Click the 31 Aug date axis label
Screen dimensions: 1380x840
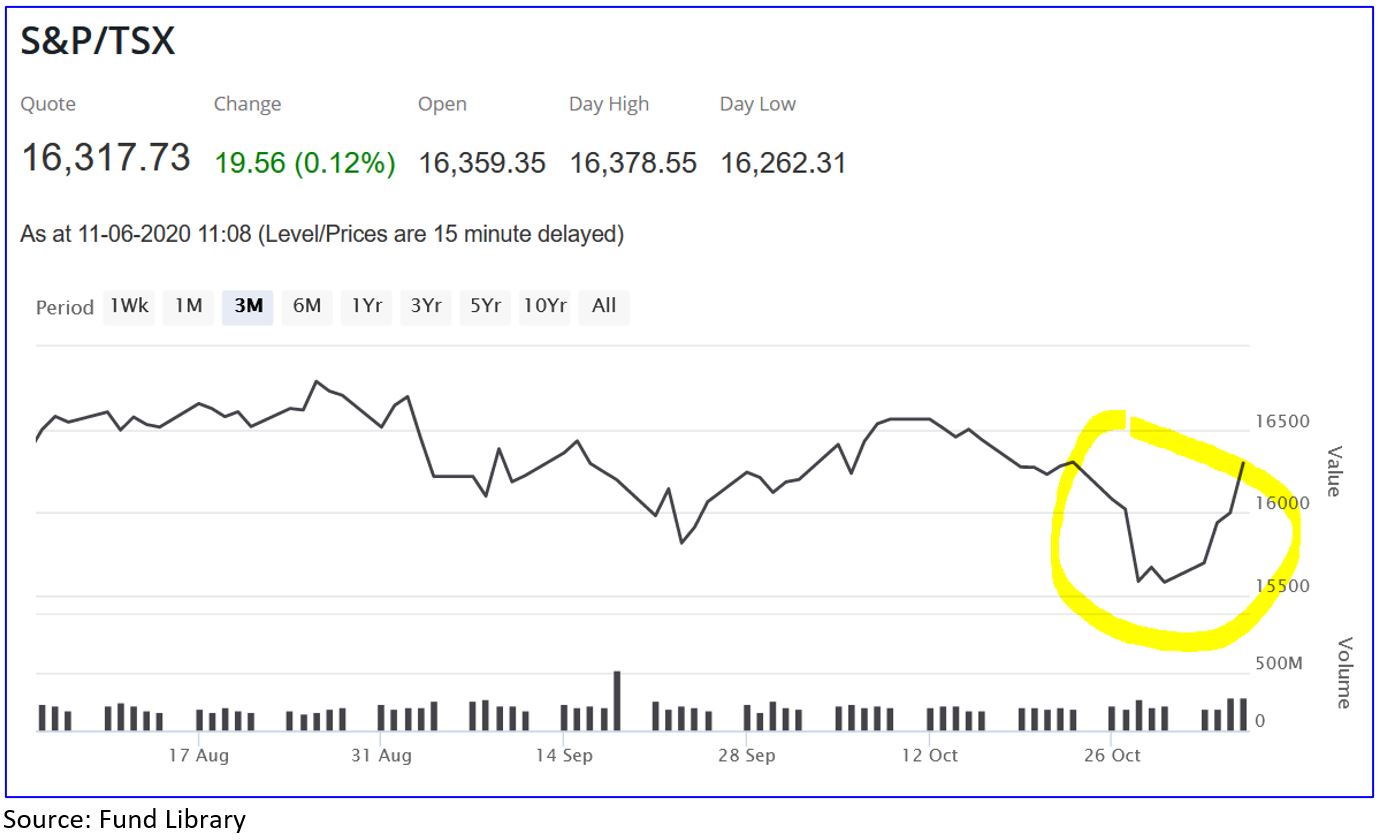tap(381, 755)
